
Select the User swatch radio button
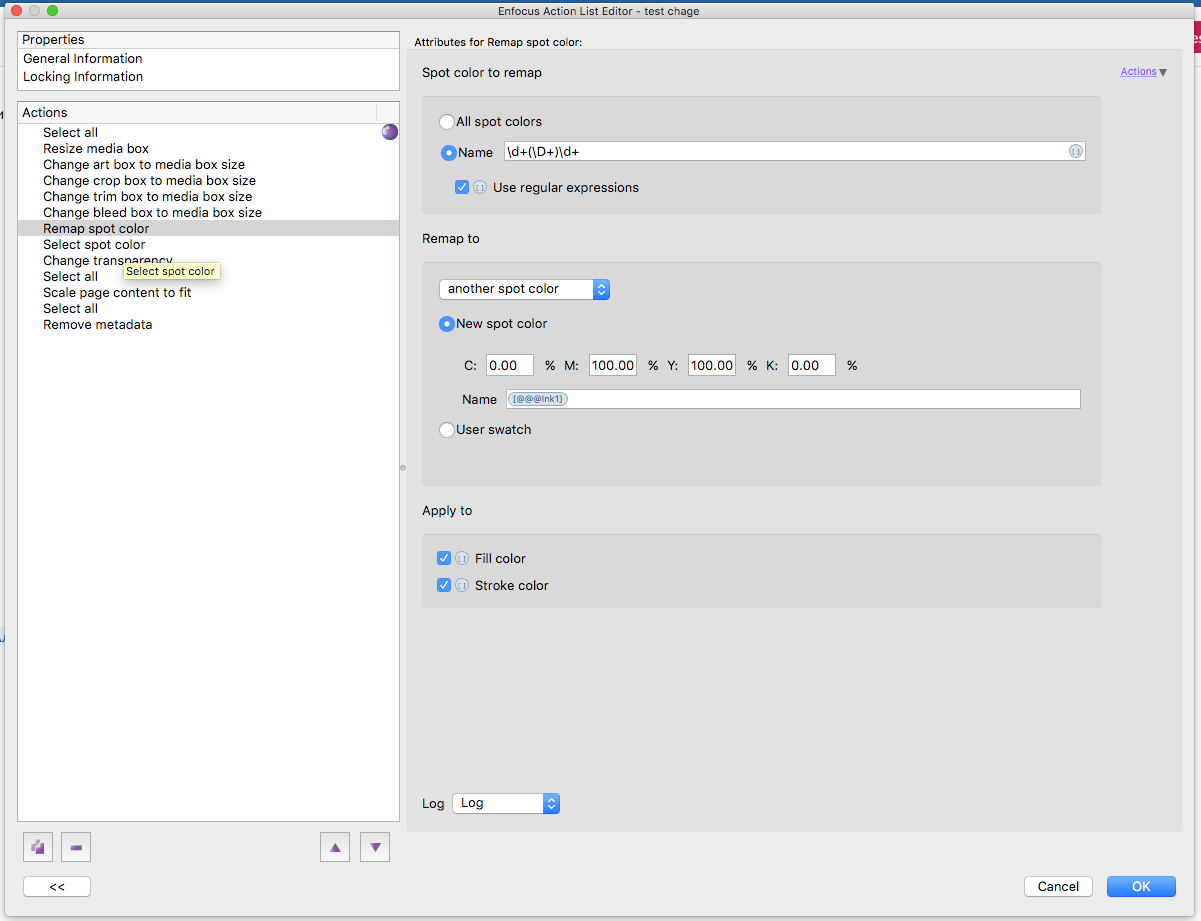point(447,430)
